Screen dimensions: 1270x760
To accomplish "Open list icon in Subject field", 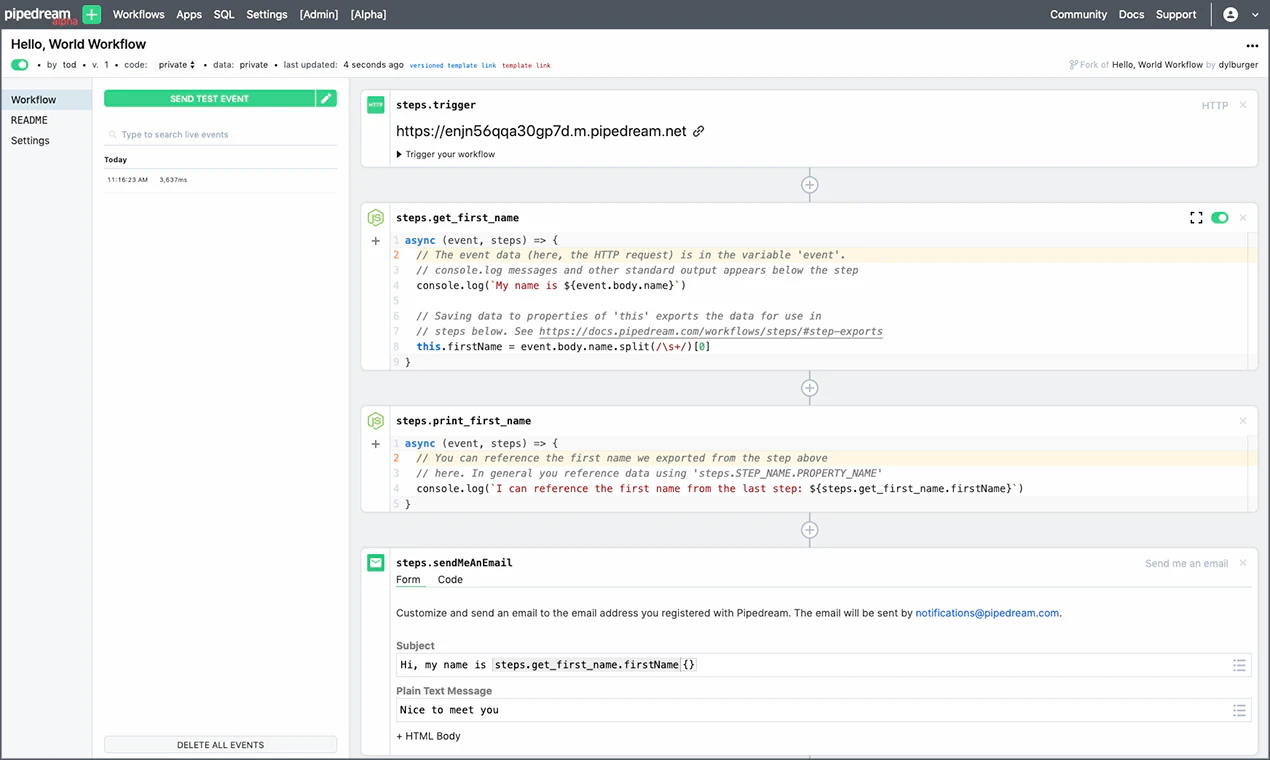I will [x=1239, y=665].
